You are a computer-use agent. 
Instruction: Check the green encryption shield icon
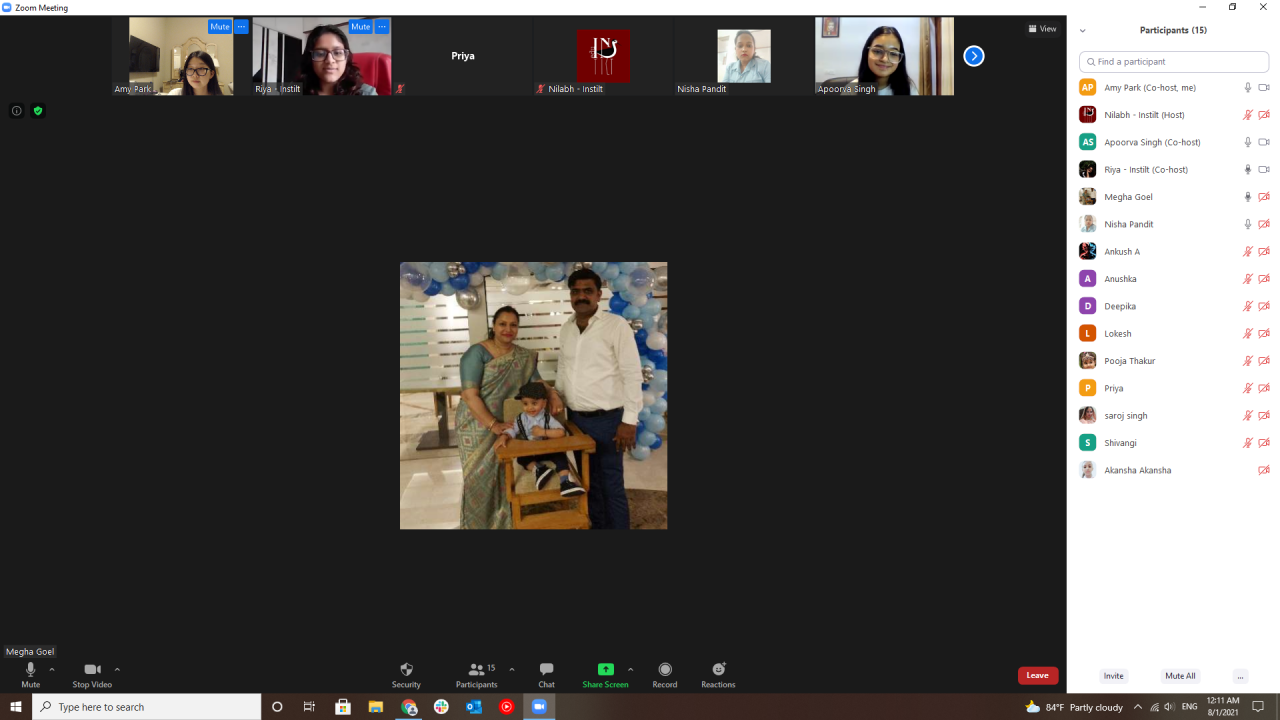[38, 111]
